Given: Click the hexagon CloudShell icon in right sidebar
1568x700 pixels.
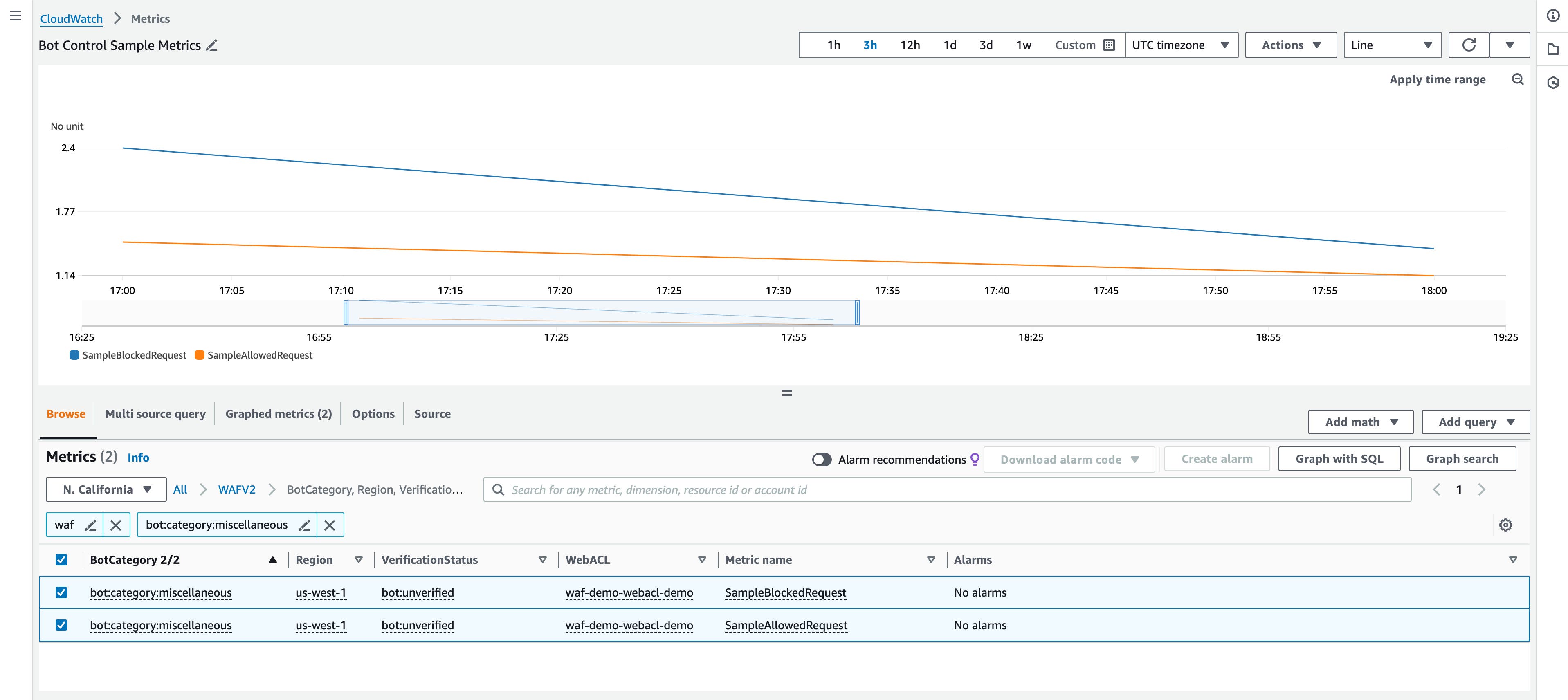Looking at the screenshot, I should 1553,81.
